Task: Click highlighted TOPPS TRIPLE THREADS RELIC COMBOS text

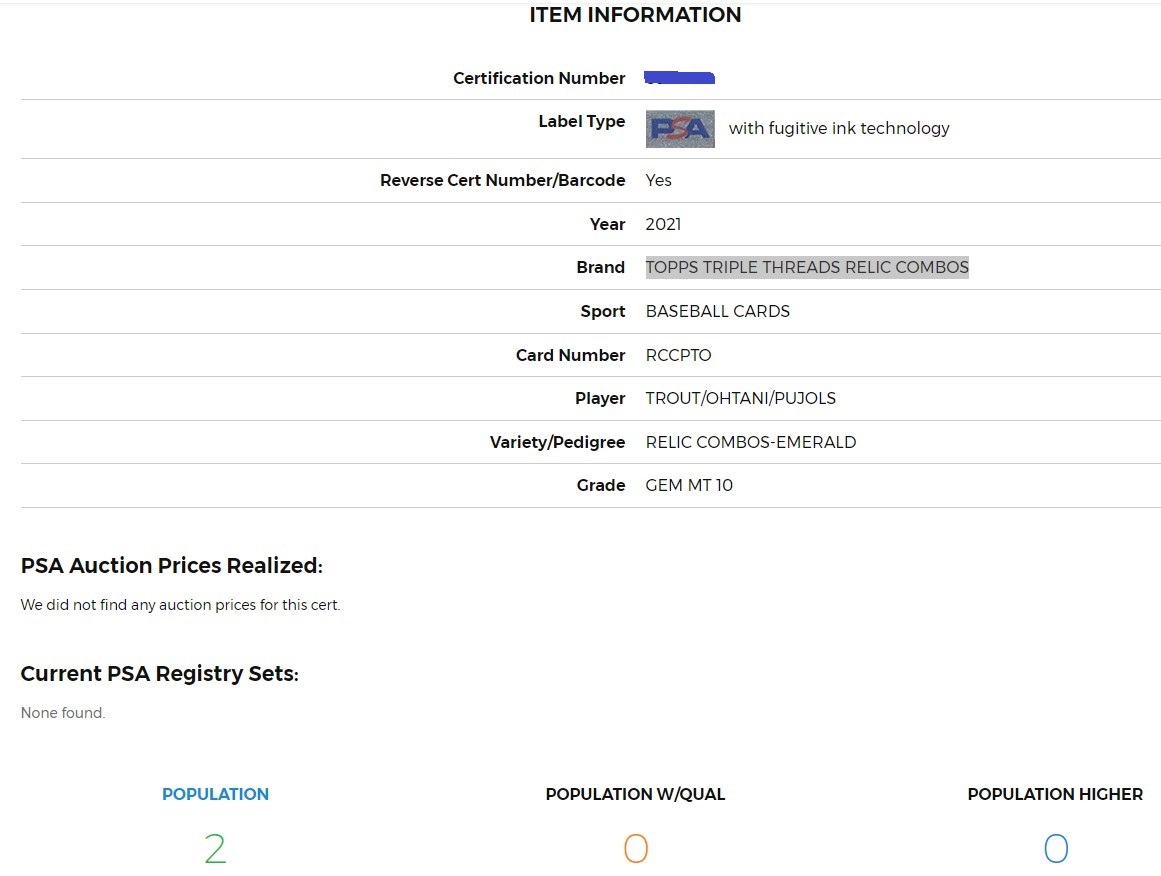Action: click(807, 267)
